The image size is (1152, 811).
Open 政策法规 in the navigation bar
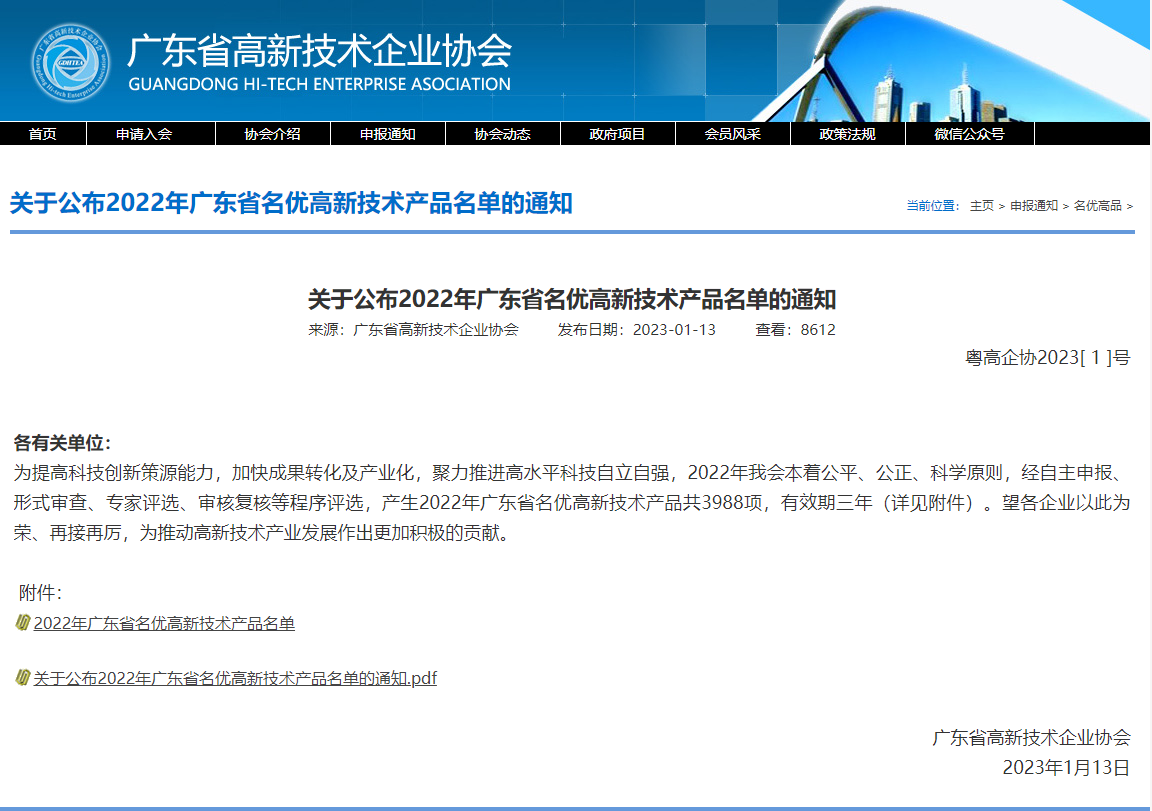[847, 134]
